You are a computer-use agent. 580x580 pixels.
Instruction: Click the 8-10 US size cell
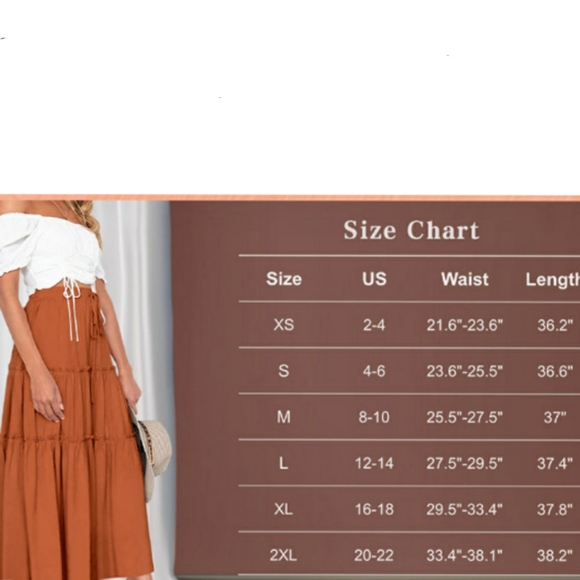[374, 417]
